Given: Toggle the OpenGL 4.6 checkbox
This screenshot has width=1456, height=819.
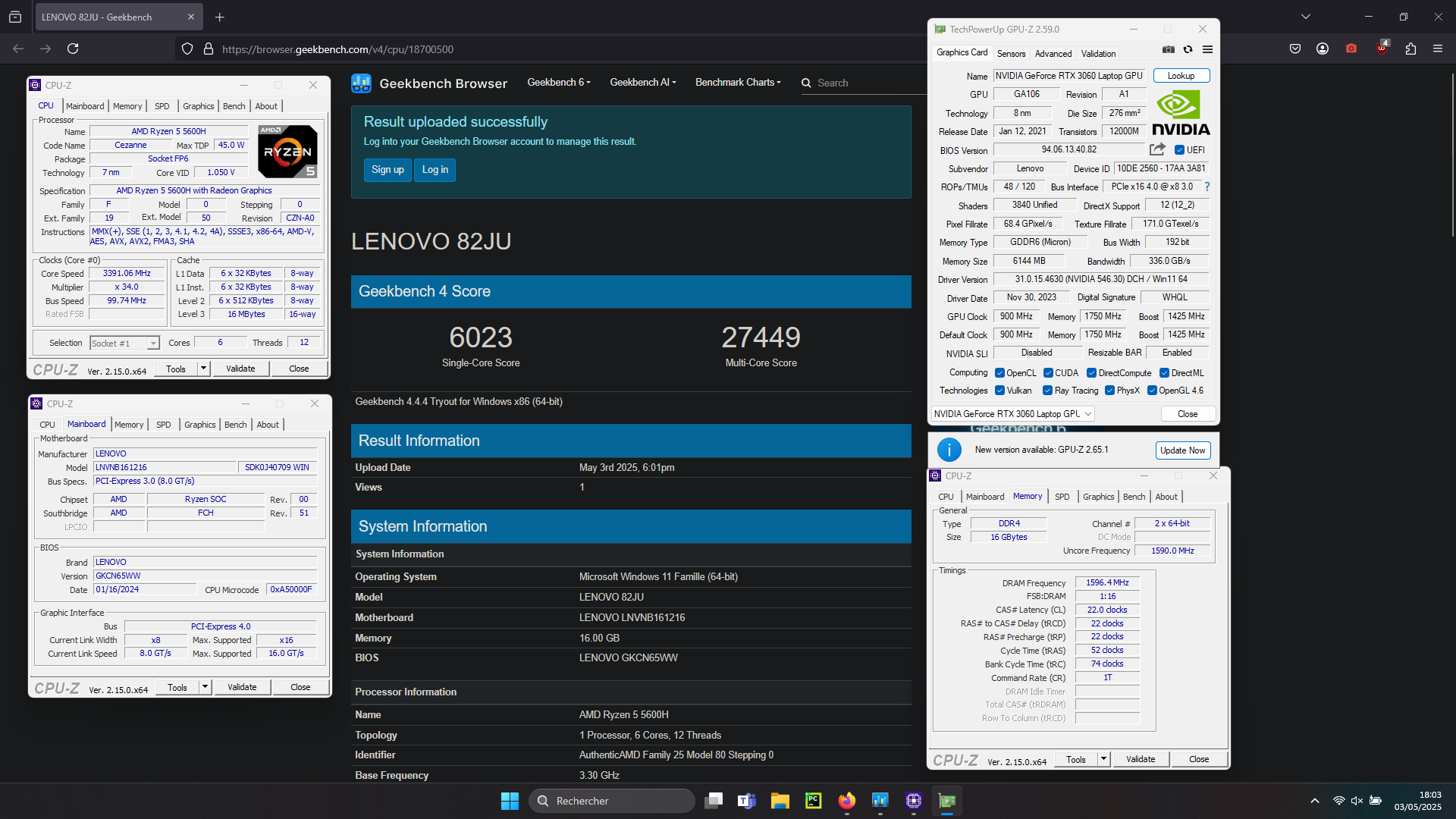Looking at the screenshot, I should pos(1153,391).
